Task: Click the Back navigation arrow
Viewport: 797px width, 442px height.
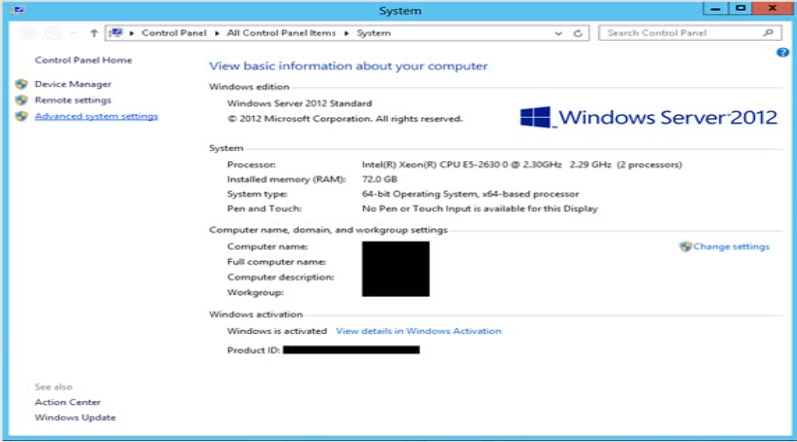Action: pos(27,33)
